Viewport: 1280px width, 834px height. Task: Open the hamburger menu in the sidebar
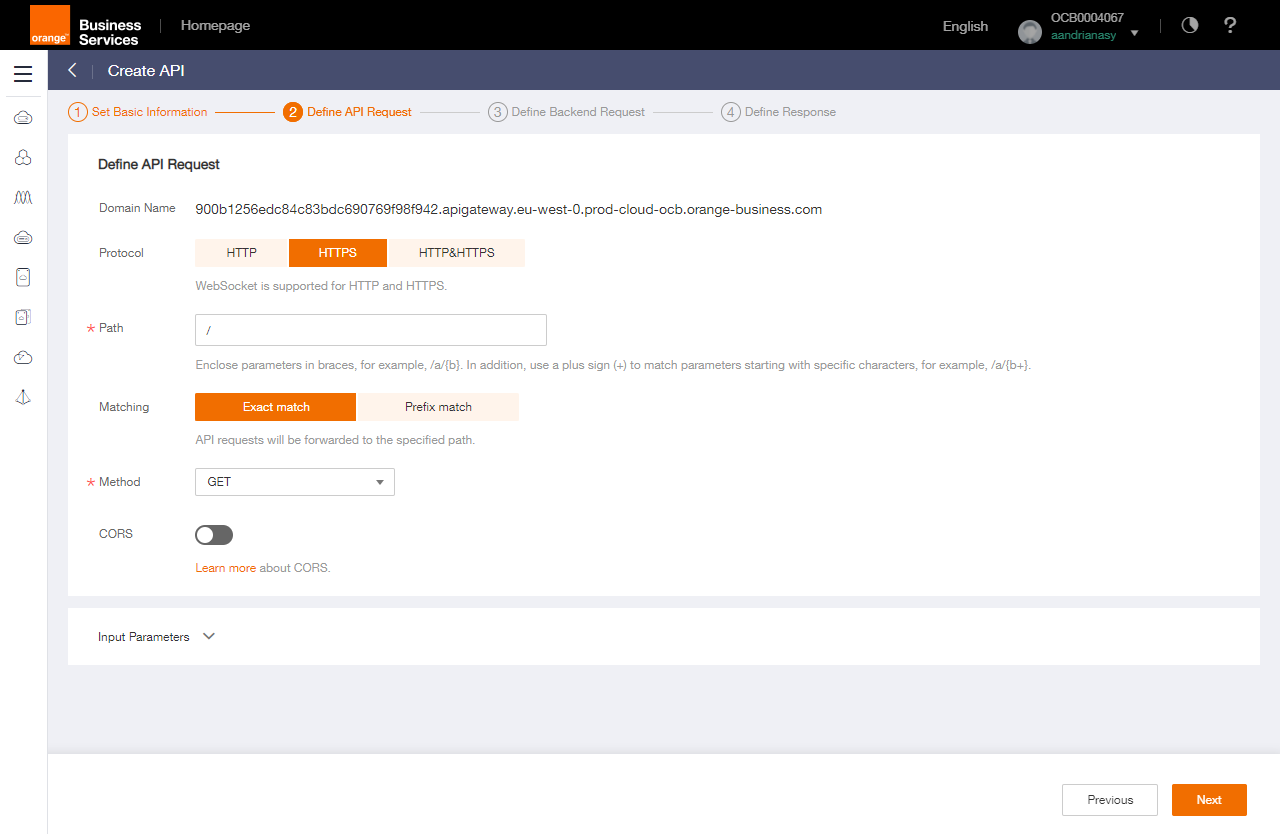click(23, 74)
